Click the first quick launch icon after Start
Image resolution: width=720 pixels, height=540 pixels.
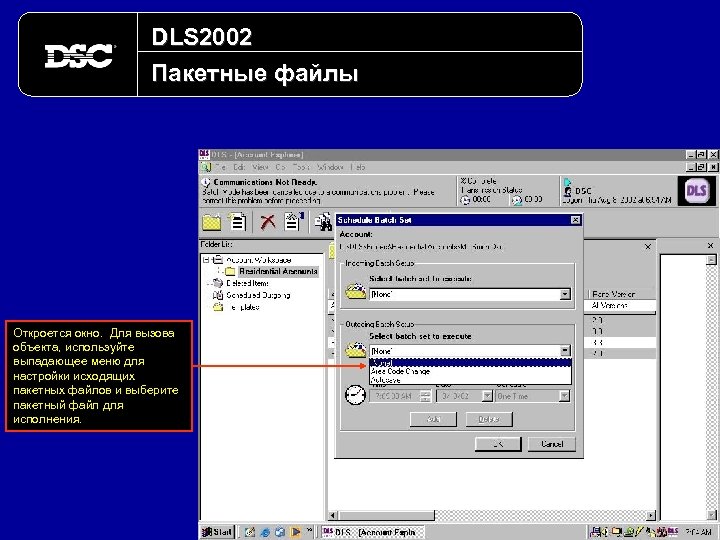(x=250, y=532)
